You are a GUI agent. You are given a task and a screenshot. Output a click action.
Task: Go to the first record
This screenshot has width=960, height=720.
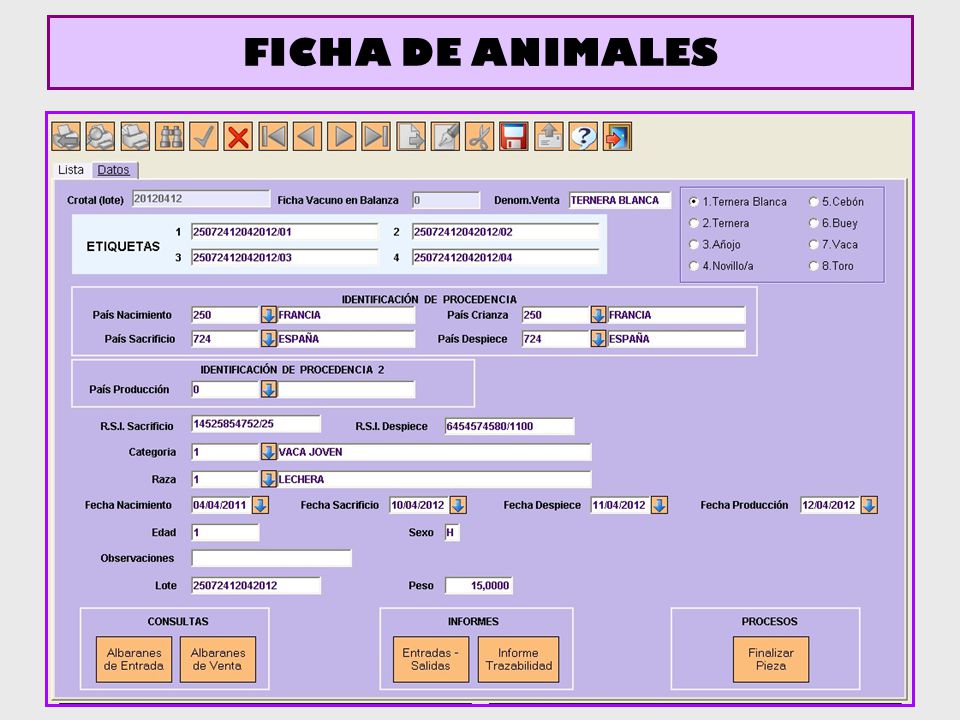pos(273,137)
